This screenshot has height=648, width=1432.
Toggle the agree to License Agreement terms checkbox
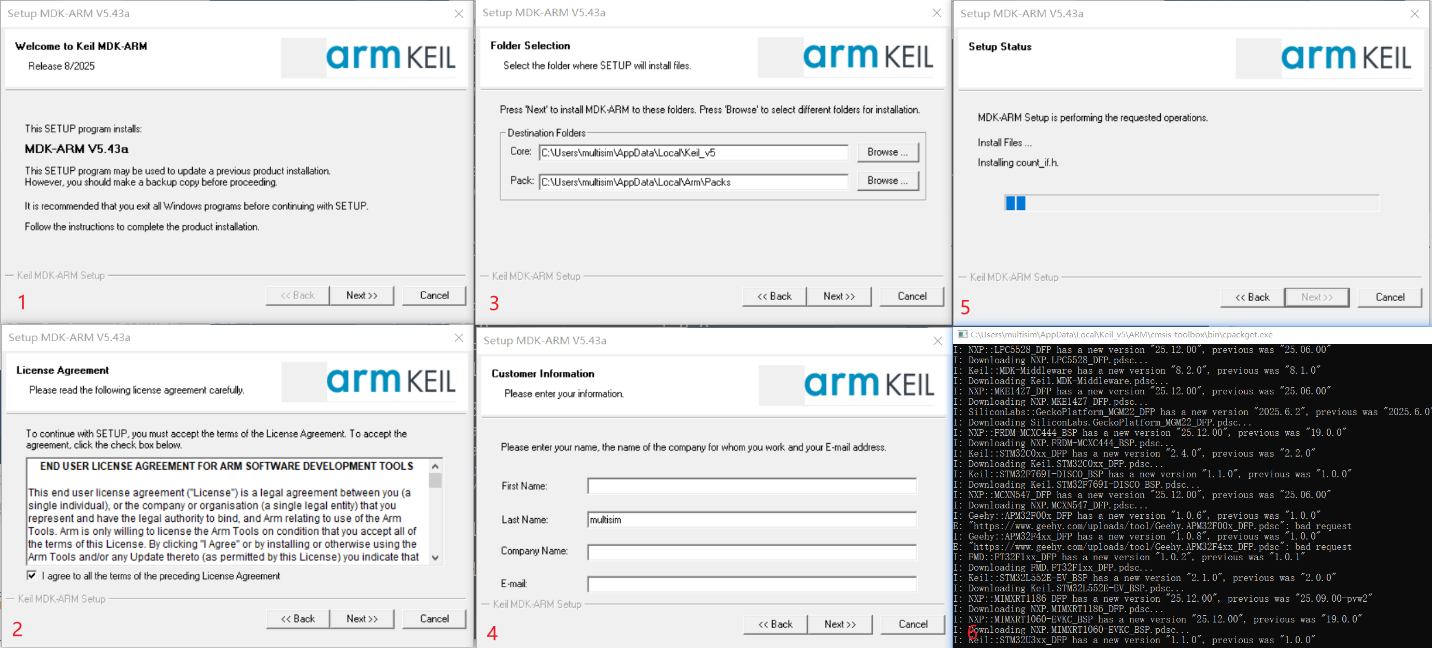[x=32, y=576]
